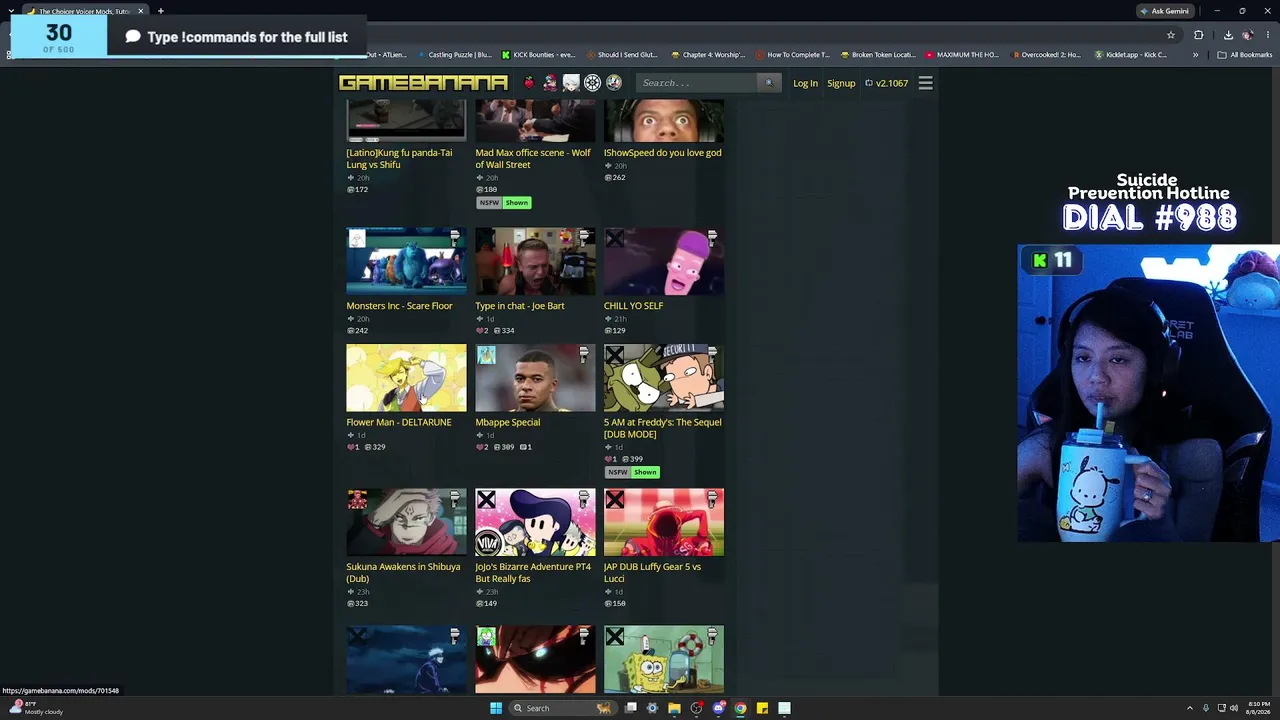The image size is (1280, 720).
Task: Open the All Bookmarks folder
Action: point(1244,55)
